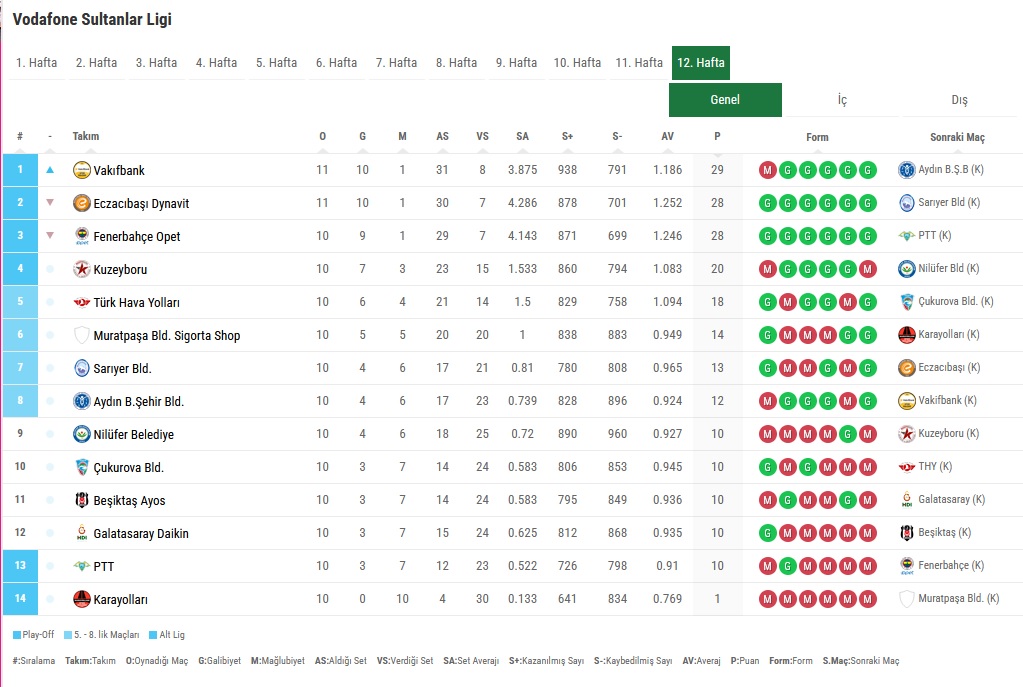Click Çukurova Bld. next match logo
This screenshot has width=1023, height=687.
pyautogui.click(x=907, y=302)
